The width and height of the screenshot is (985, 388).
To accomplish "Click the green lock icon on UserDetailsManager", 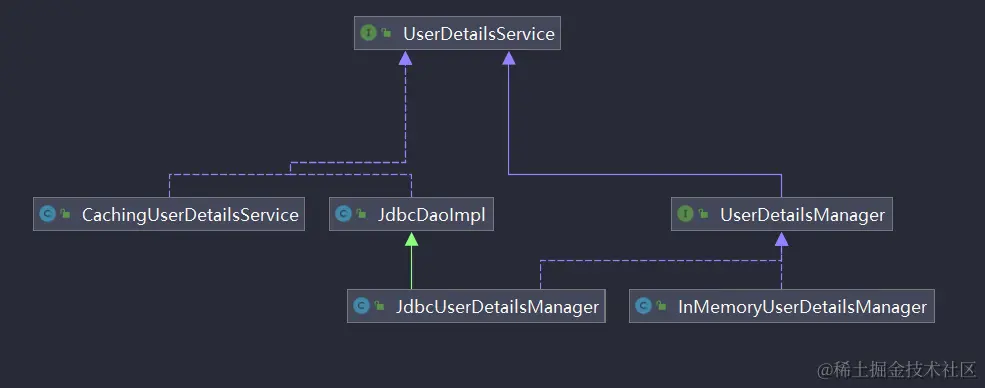I will (x=704, y=214).
